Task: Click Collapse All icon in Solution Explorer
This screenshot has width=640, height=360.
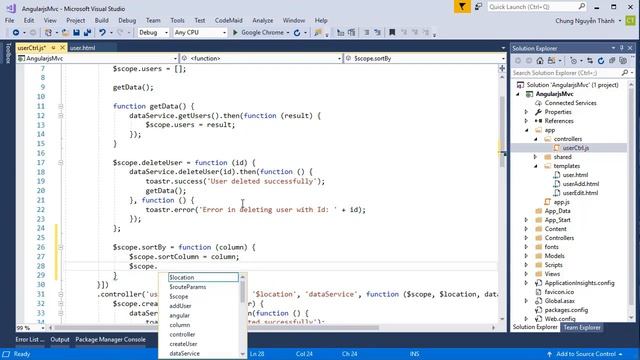Action: 612,60
